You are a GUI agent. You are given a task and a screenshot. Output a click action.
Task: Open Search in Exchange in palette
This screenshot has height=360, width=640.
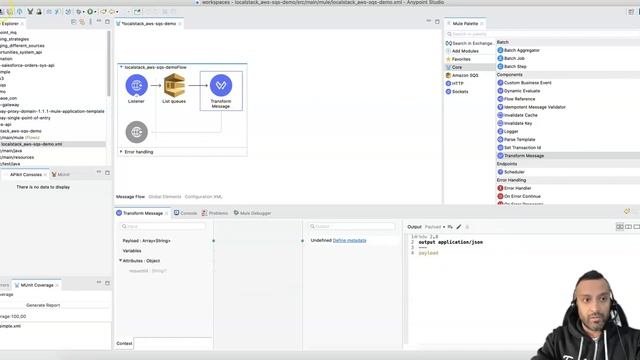[x=469, y=43]
